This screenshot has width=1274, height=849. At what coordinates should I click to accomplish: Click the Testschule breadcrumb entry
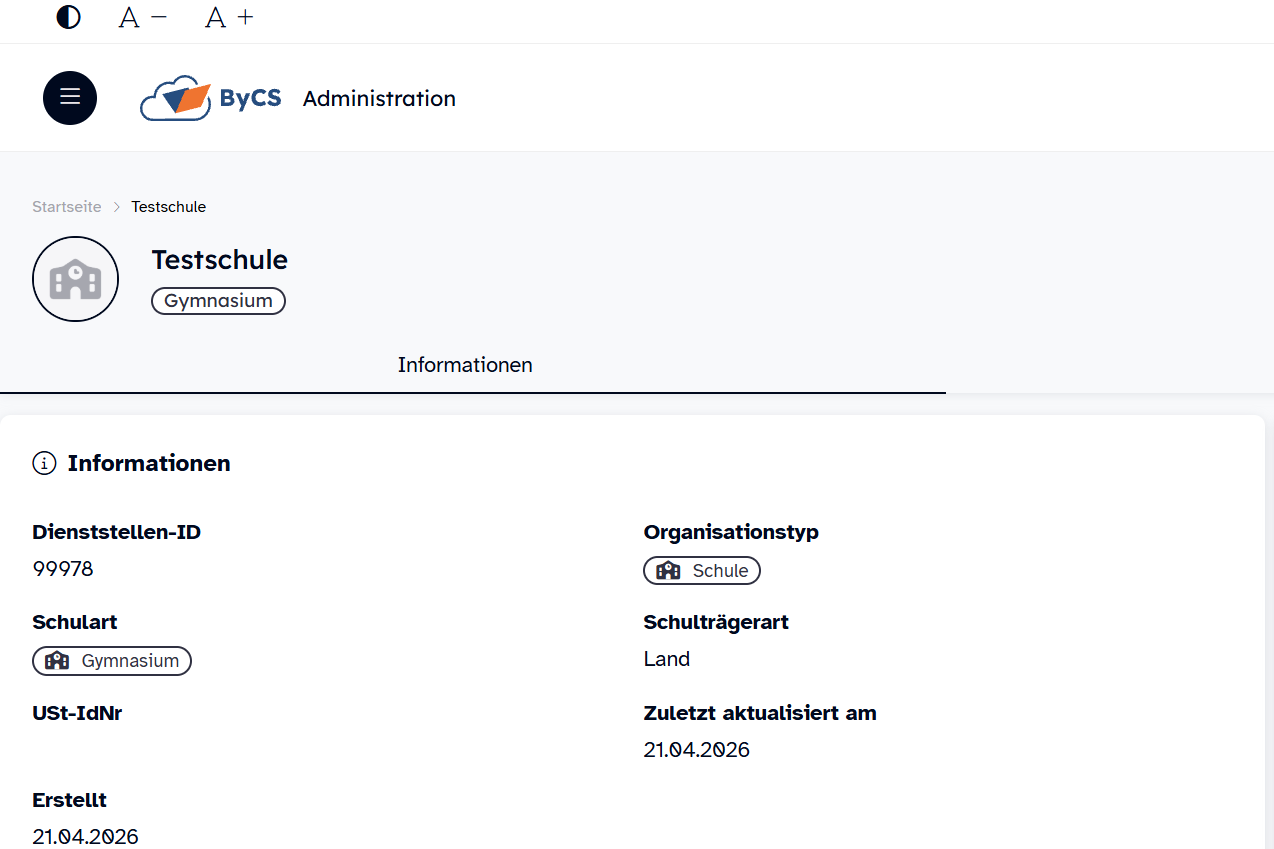(x=168, y=206)
